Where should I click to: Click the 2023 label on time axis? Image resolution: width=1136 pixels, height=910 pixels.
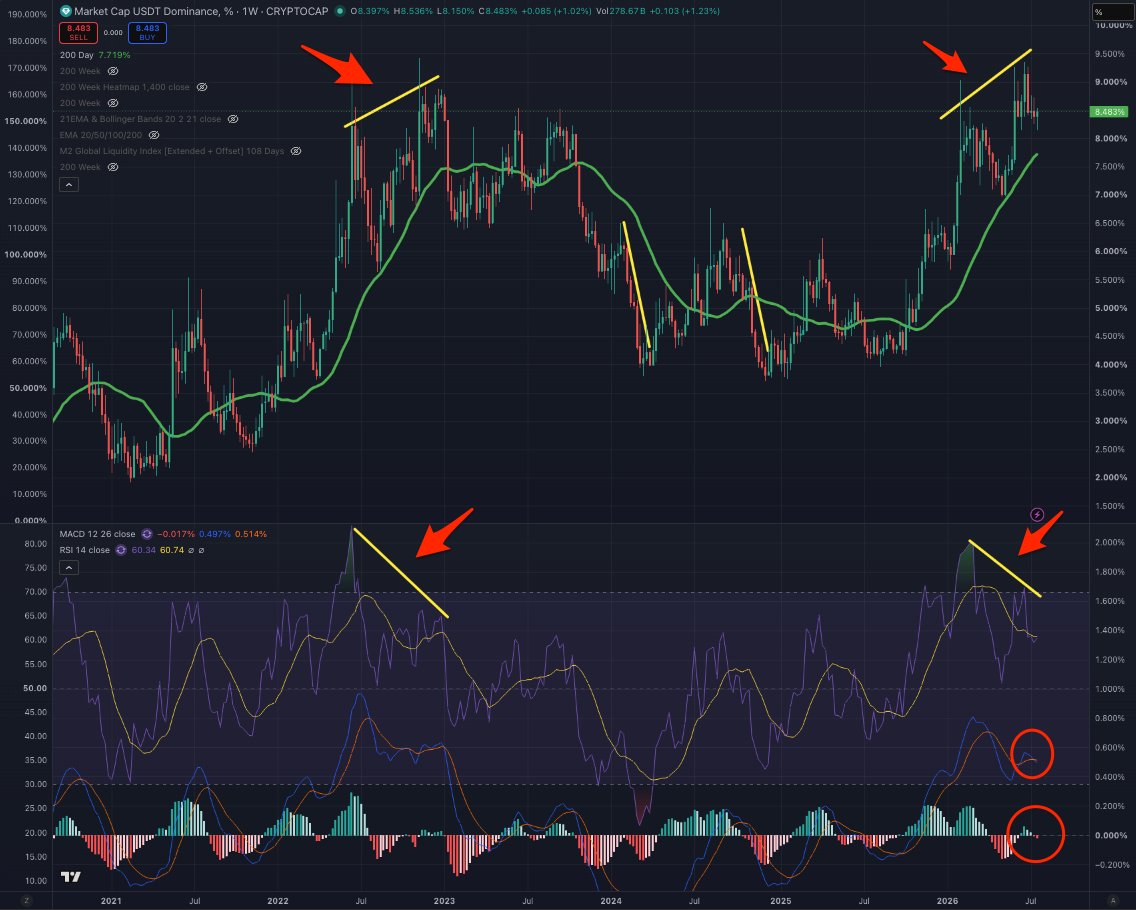click(x=444, y=901)
